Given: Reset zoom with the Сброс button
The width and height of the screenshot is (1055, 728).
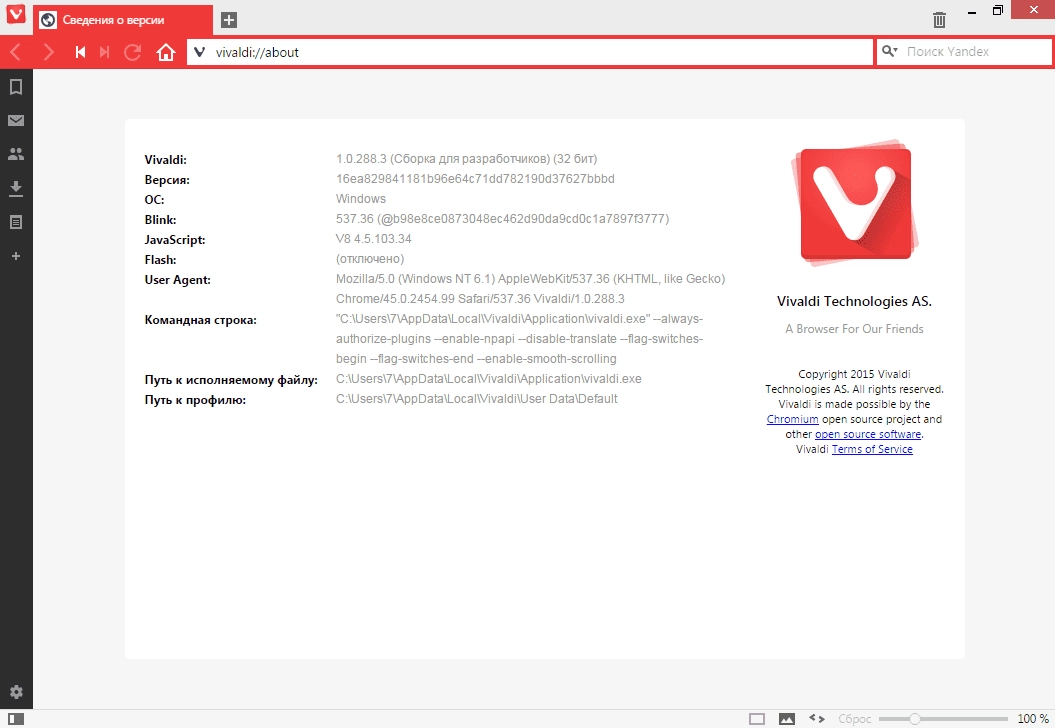Looking at the screenshot, I should (x=854, y=719).
